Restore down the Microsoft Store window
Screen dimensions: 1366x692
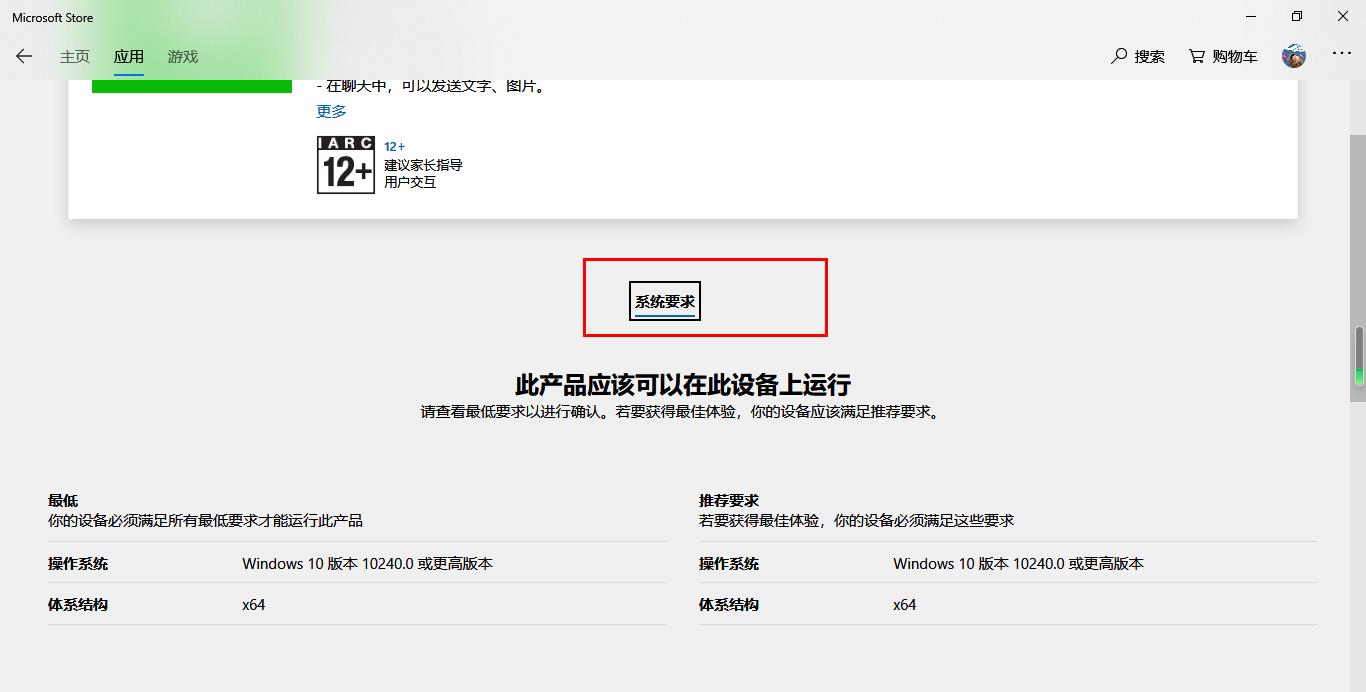point(1297,16)
